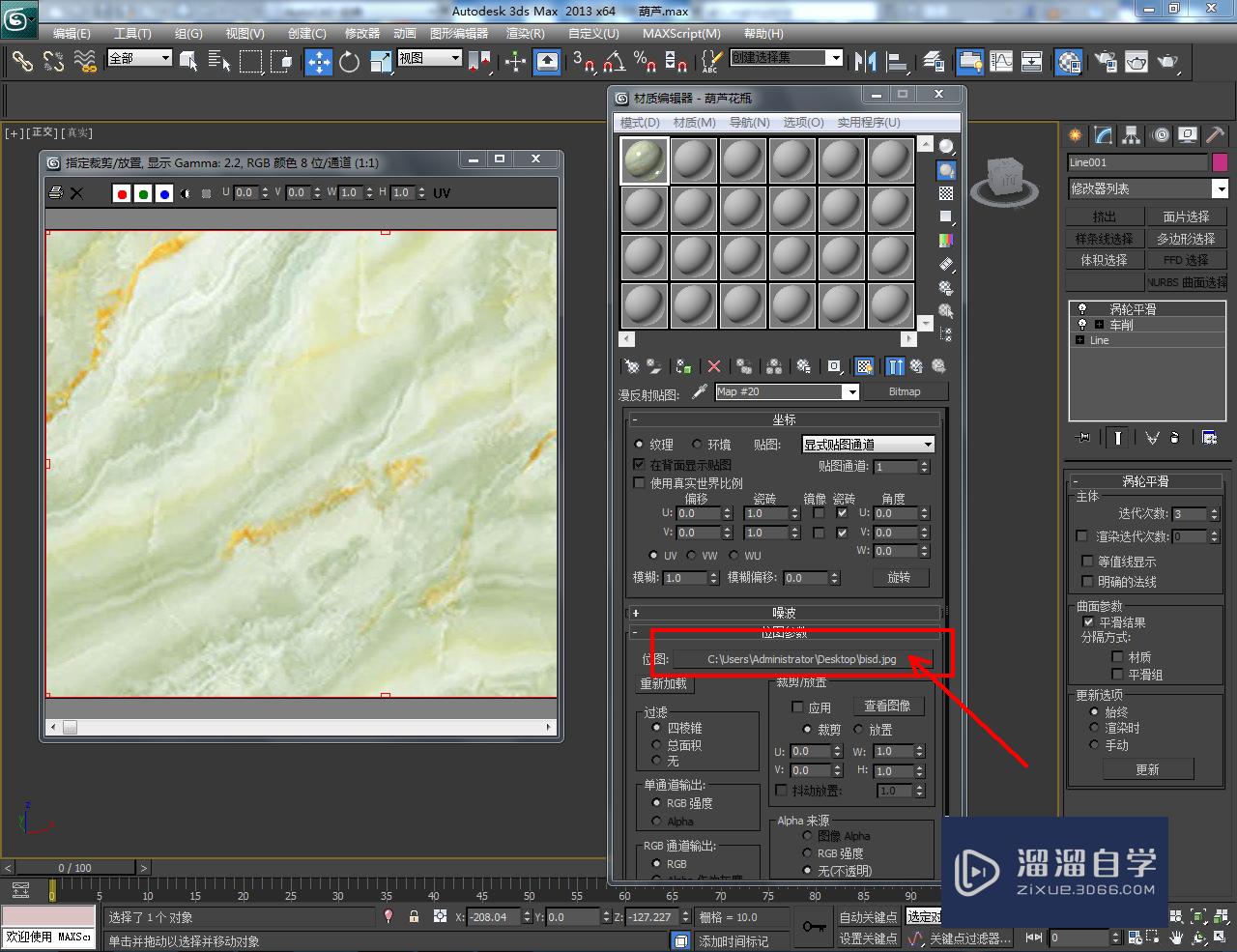Enable red channel in crop window

(122, 193)
